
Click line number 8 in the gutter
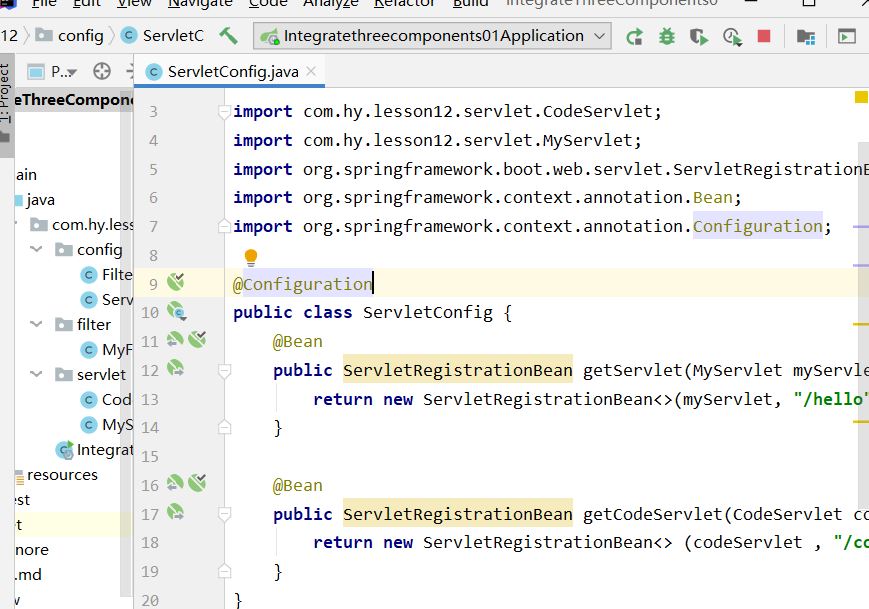point(154,255)
